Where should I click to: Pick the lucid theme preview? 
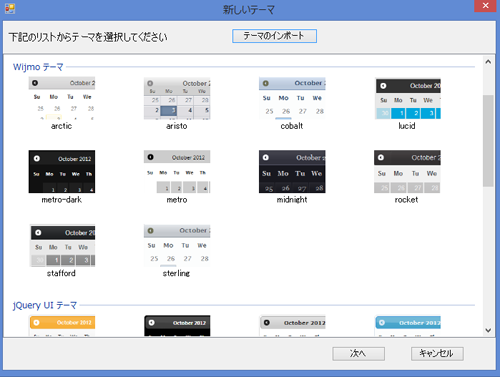pos(408,98)
